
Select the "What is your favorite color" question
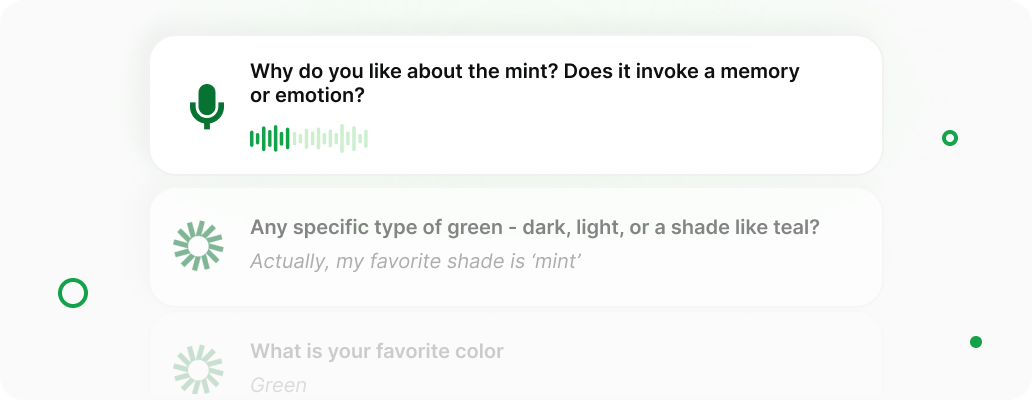[x=377, y=351]
